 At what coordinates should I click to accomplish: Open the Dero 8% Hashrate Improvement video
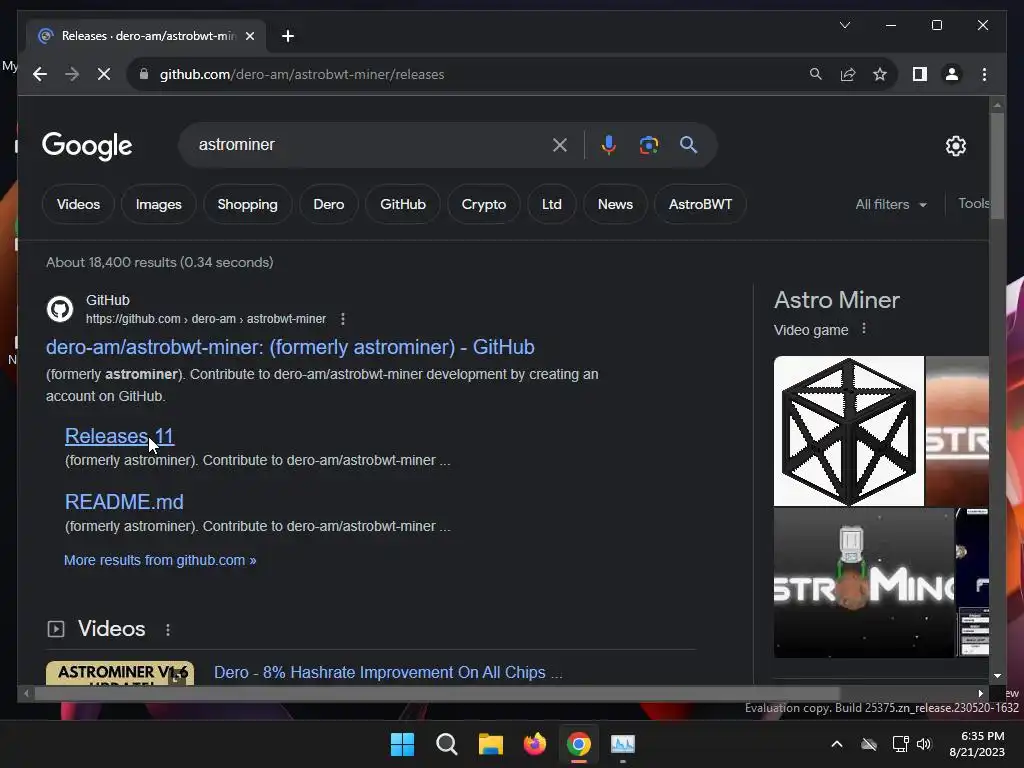click(388, 673)
